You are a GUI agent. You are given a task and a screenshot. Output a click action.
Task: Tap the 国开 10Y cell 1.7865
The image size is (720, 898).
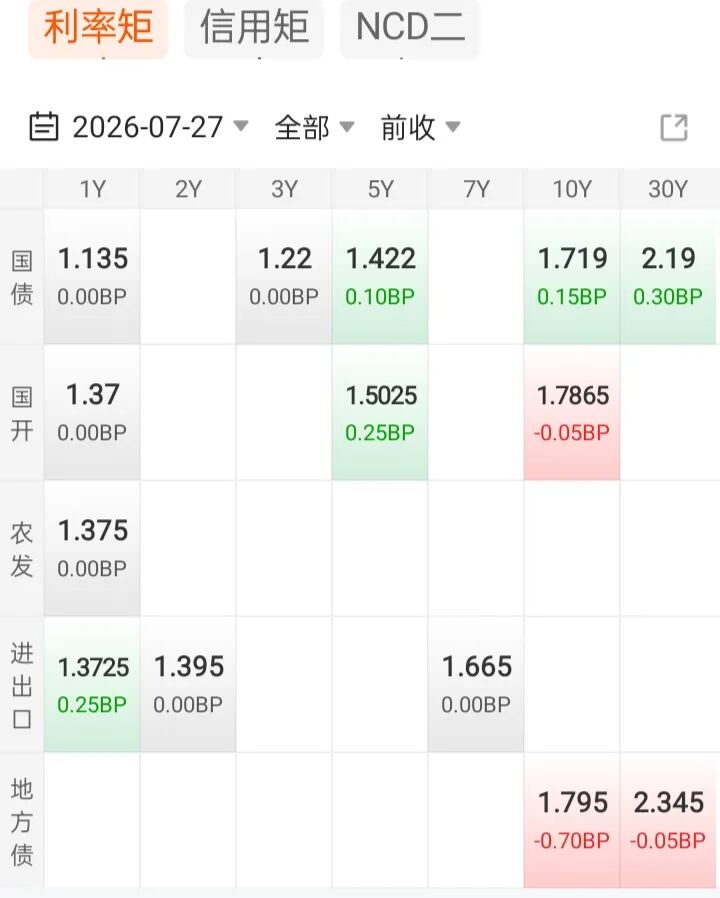pos(572,412)
